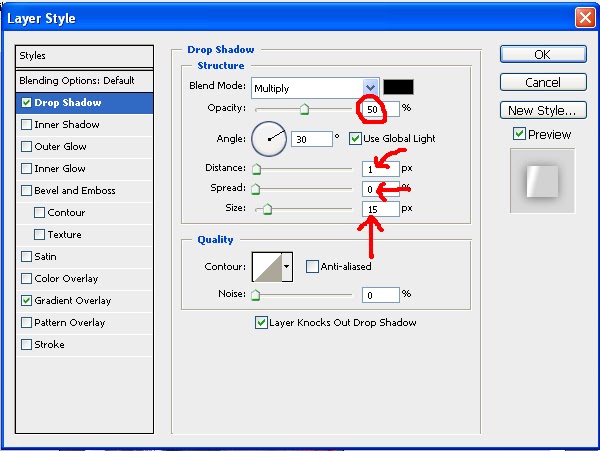This screenshot has height=451, width=600.
Task: Click the Size value field
Action: tap(381, 209)
